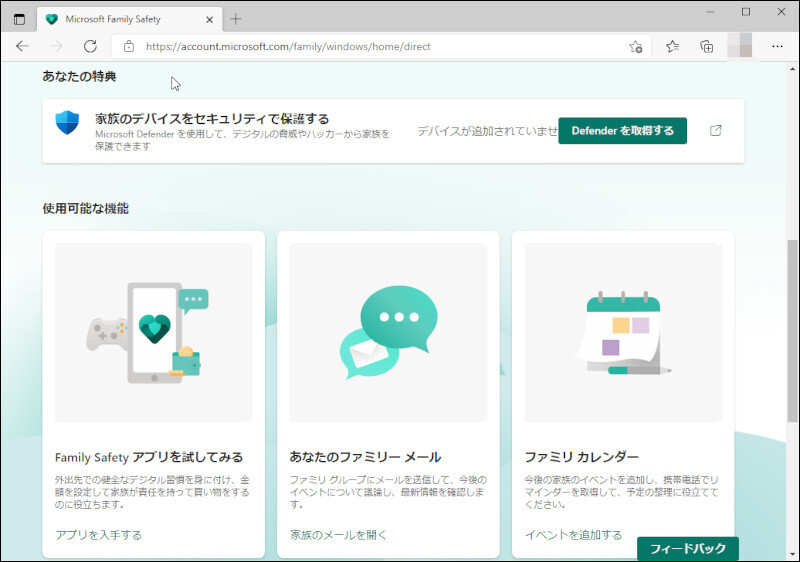
Task: Click the Defender を取得する button
Action: (622, 131)
